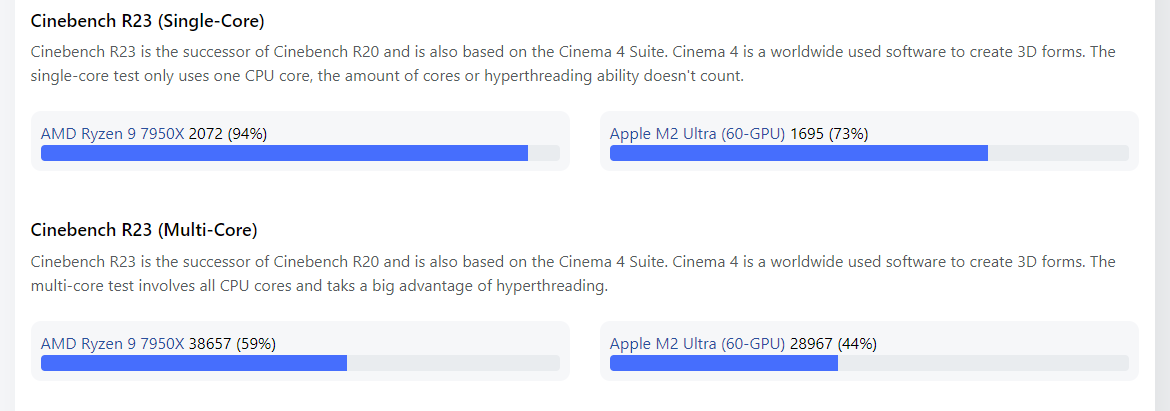Click the multi-core test description paragraph
Image resolution: width=1170 pixels, height=411 pixels.
[573, 273]
